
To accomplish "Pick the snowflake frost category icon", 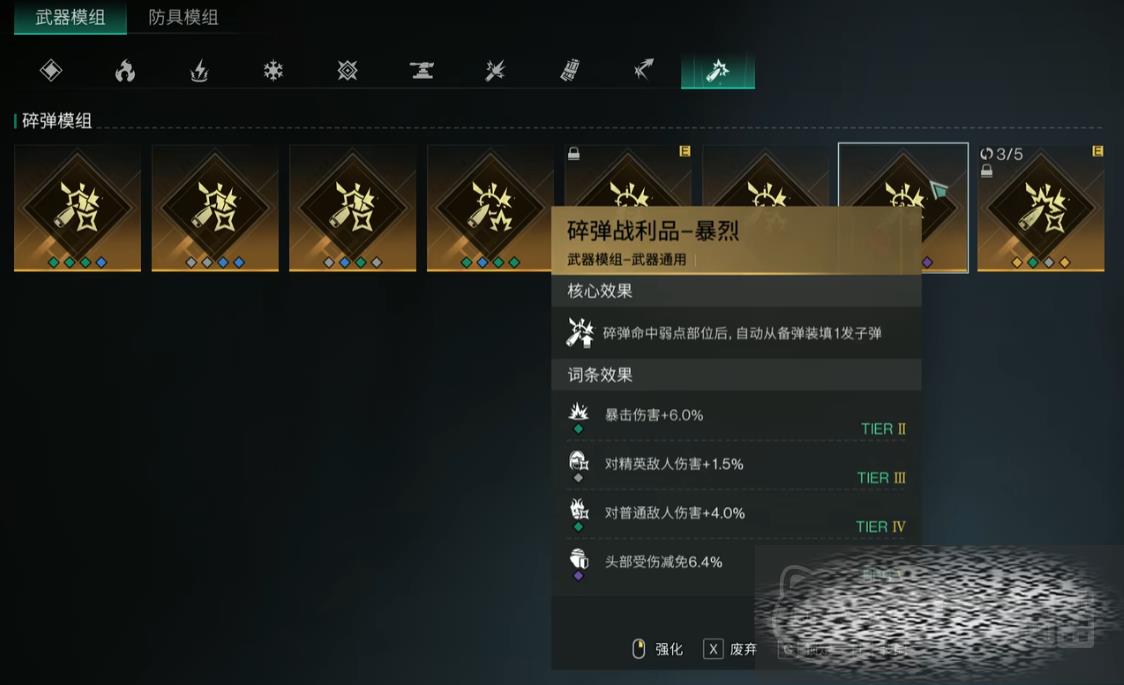I will pyautogui.click(x=273, y=70).
